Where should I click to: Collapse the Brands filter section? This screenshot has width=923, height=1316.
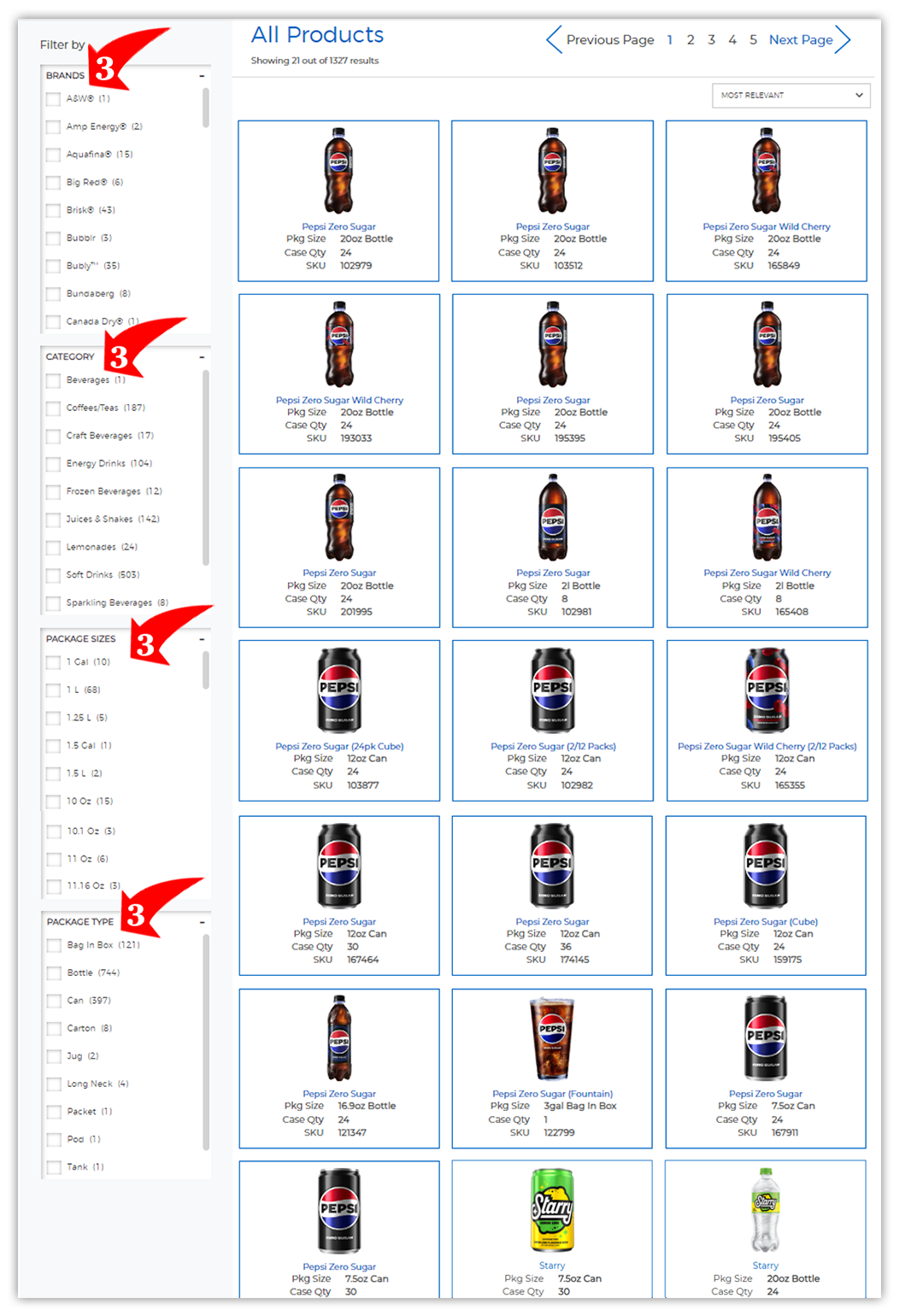(x=202, y=76)
